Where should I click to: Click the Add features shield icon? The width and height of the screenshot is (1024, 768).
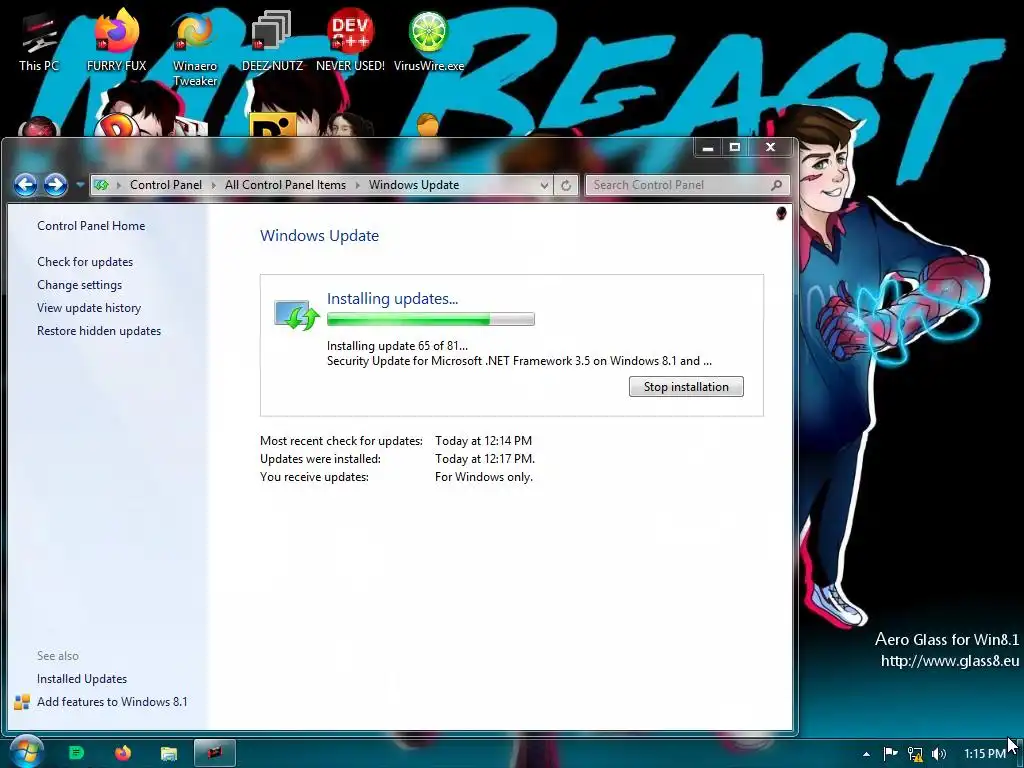[x=22, y=702]
